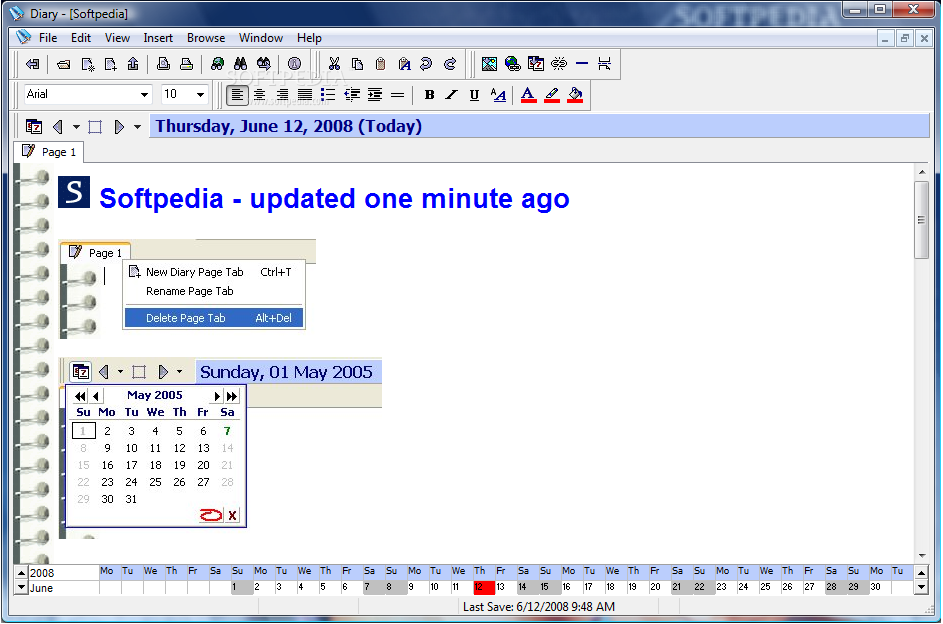Open the File menu
943x624 pixels.
pyautogui.click(x=48, y=38)
